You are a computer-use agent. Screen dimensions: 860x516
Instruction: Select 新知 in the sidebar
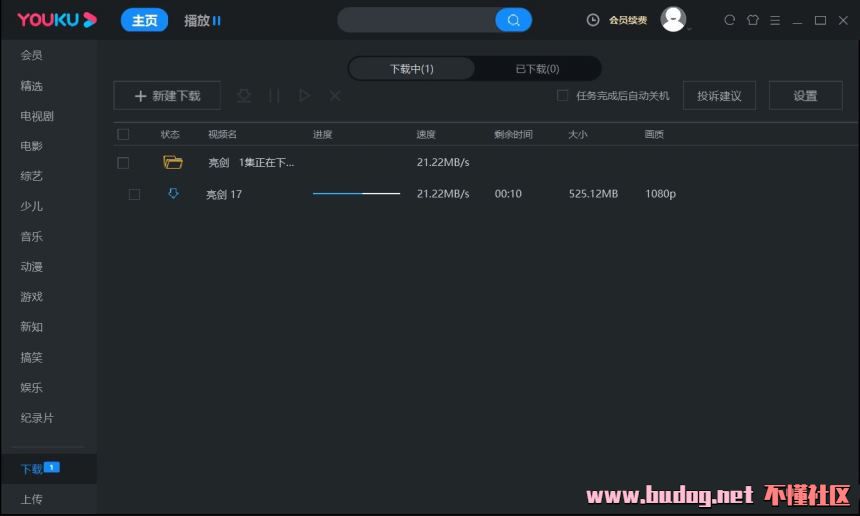[x=31, y=327]
